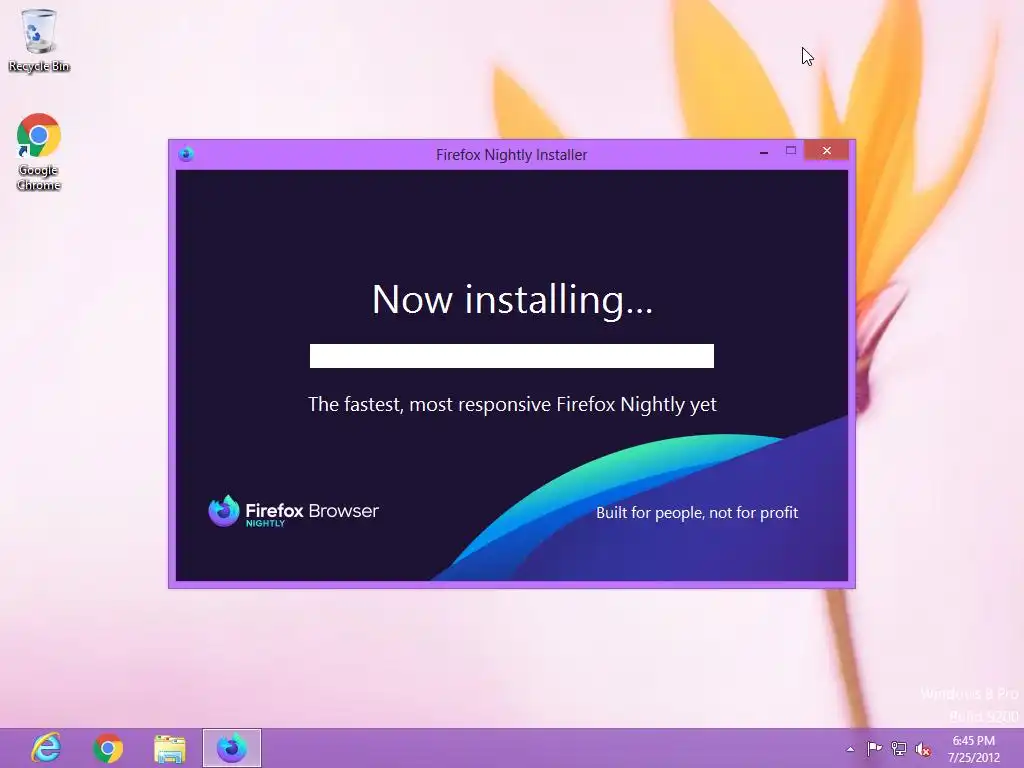Screen dimensions: 1024x768
Task: Click 'The fastest, most responsive Firefox Nightly yet' text
Action: (512, 405)
